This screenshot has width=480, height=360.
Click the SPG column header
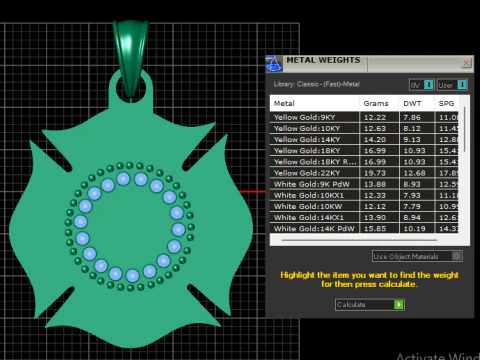[446, 103]
